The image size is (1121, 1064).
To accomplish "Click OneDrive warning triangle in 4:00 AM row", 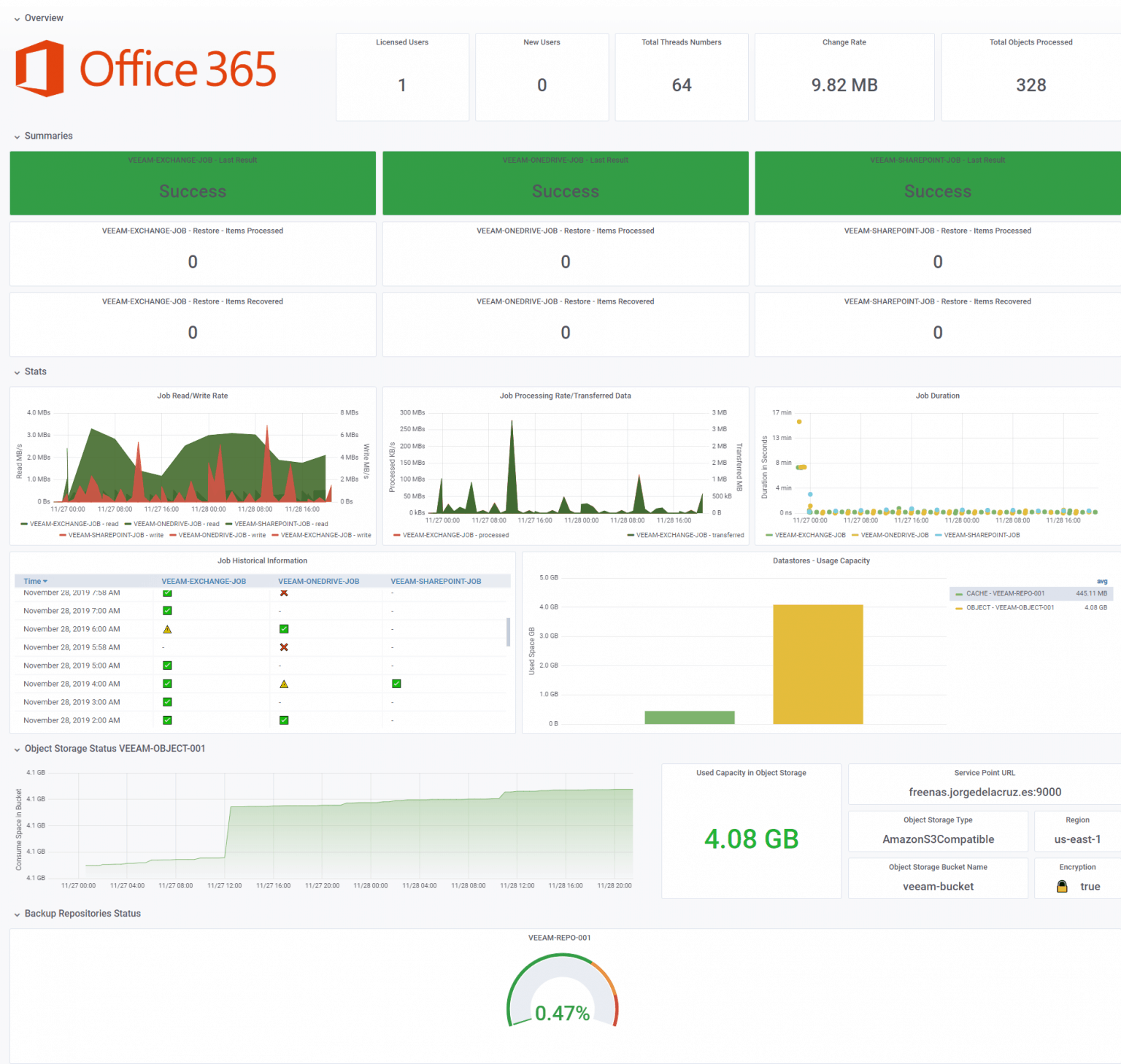I will coord(284,684).
